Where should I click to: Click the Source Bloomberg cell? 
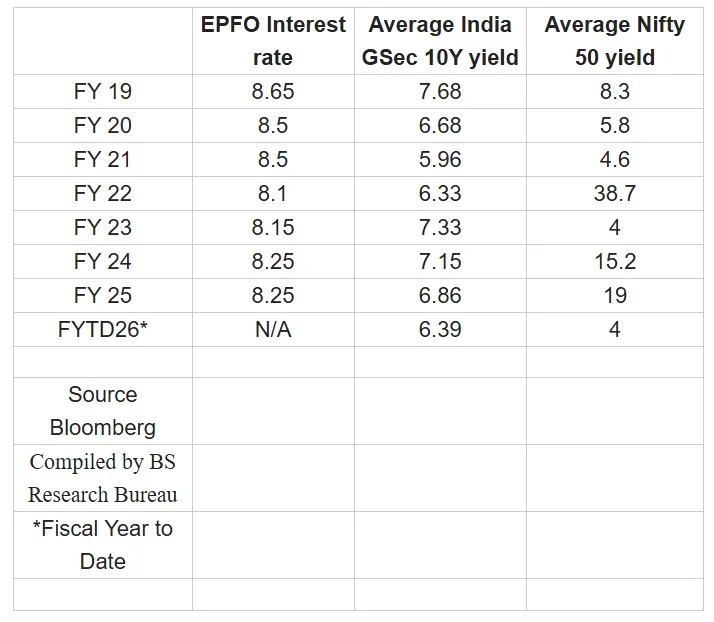(102, 411)
